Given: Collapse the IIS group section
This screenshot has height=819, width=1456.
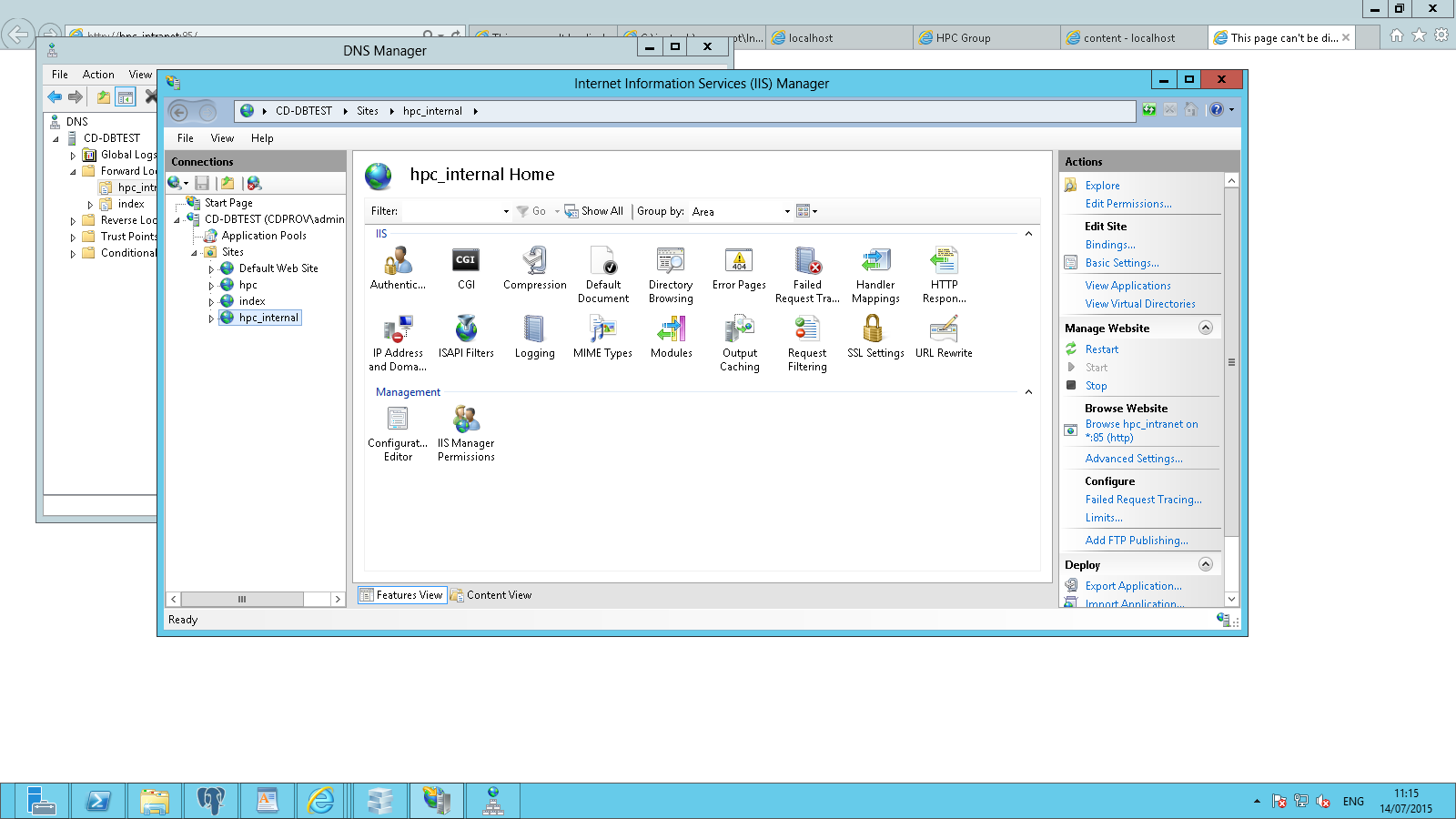Looking at the screenshot, I should click(1028, 234).
